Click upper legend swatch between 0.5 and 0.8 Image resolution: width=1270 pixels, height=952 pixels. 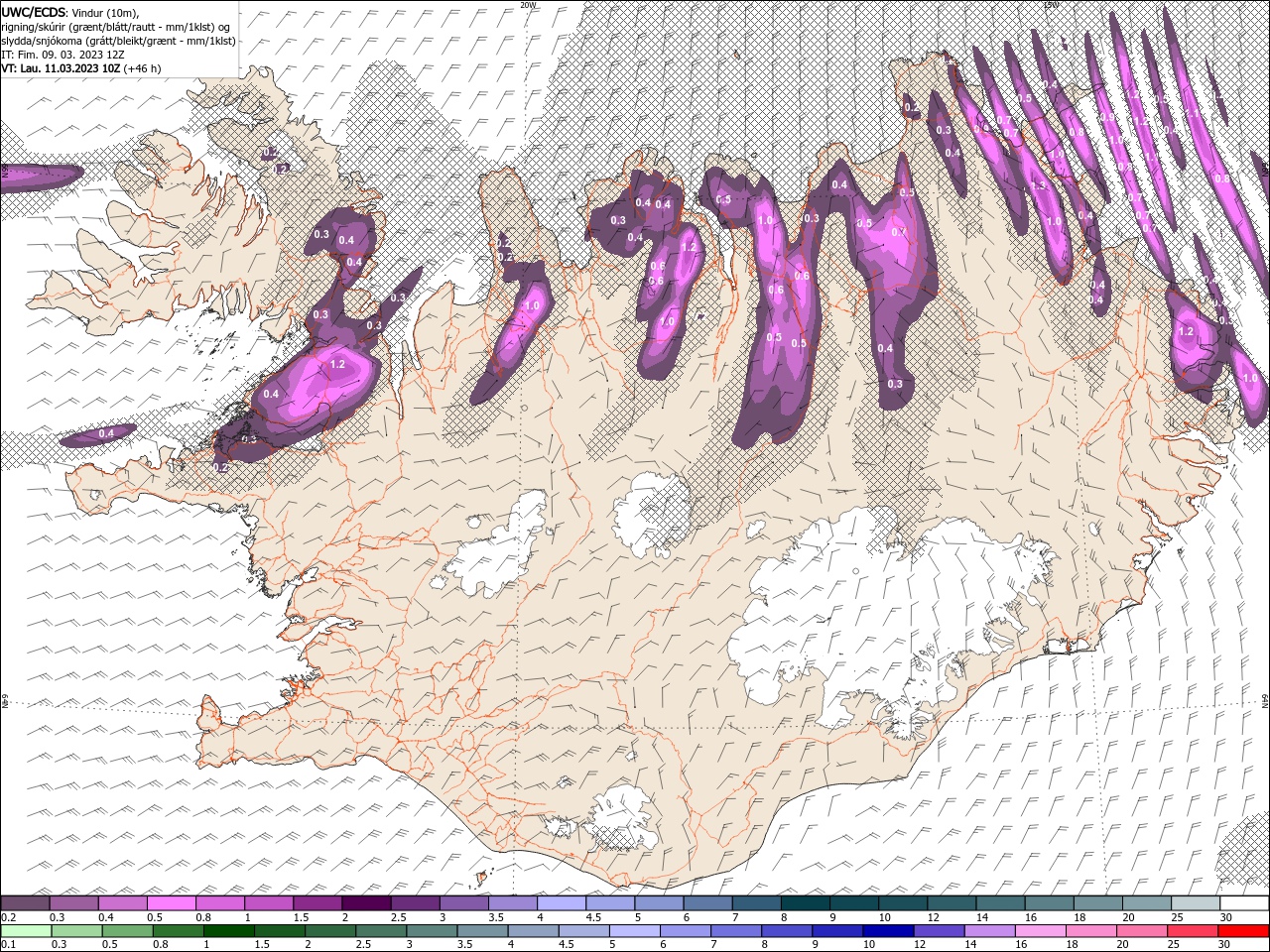(x=172, y=903)
